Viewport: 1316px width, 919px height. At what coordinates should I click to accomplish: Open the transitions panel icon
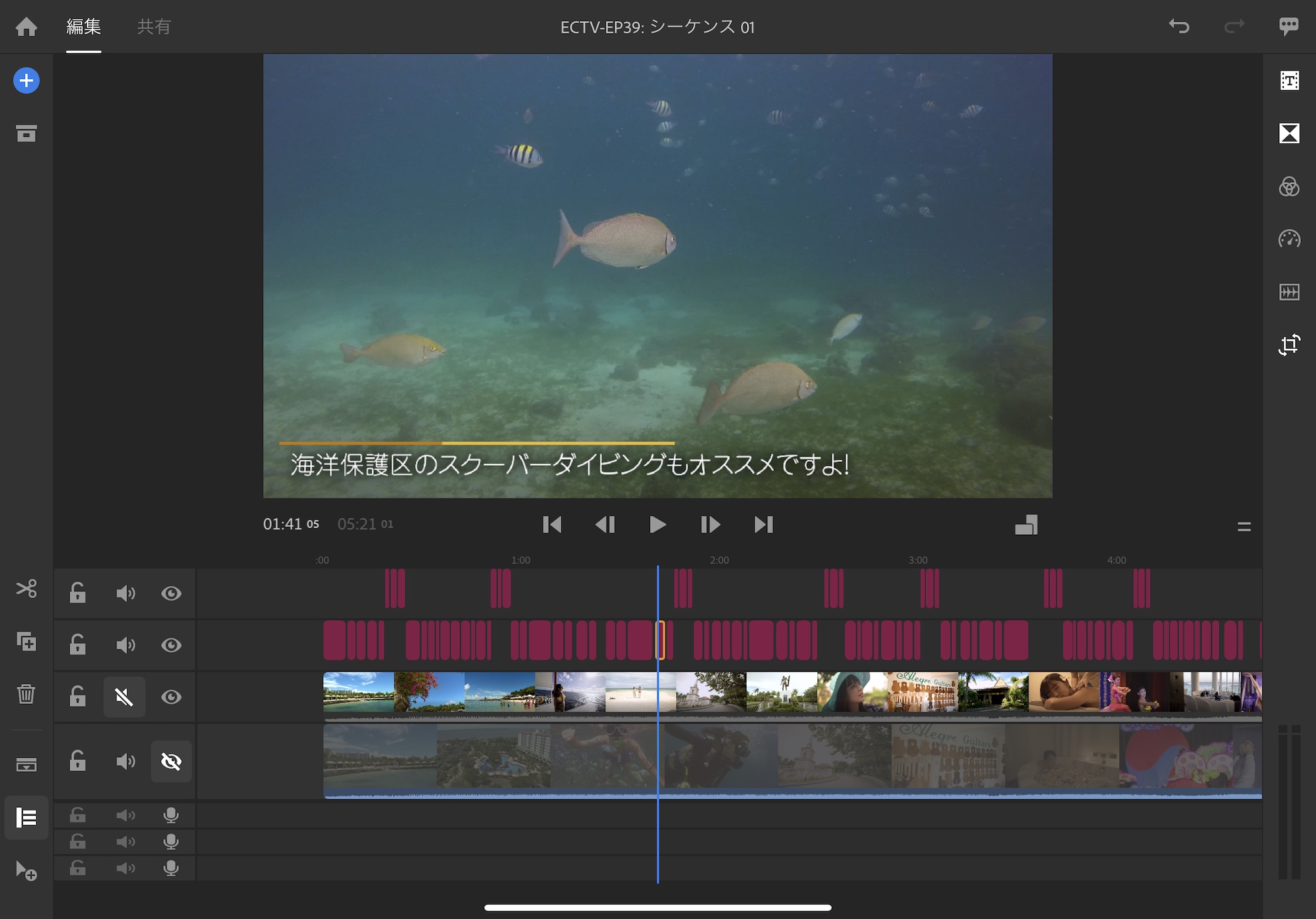[1289, 134]
